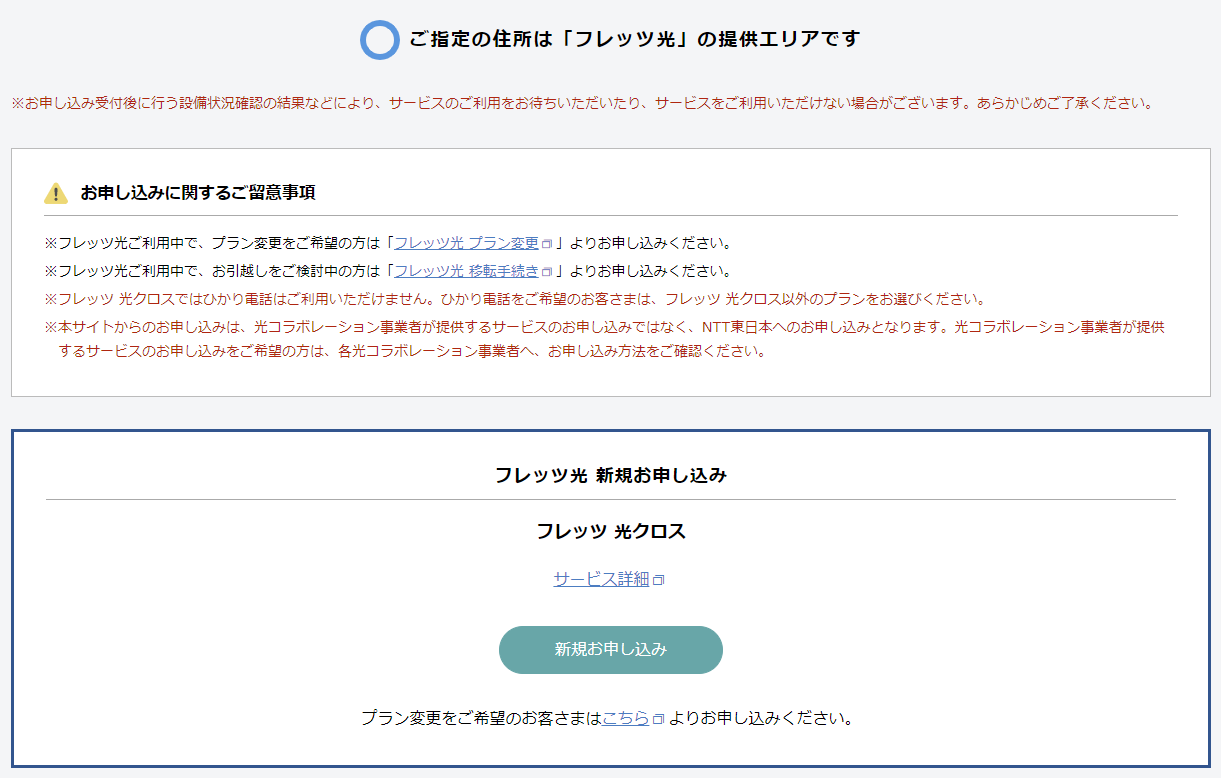Open the フレッツ光 移転手続き link

point(465,271)
